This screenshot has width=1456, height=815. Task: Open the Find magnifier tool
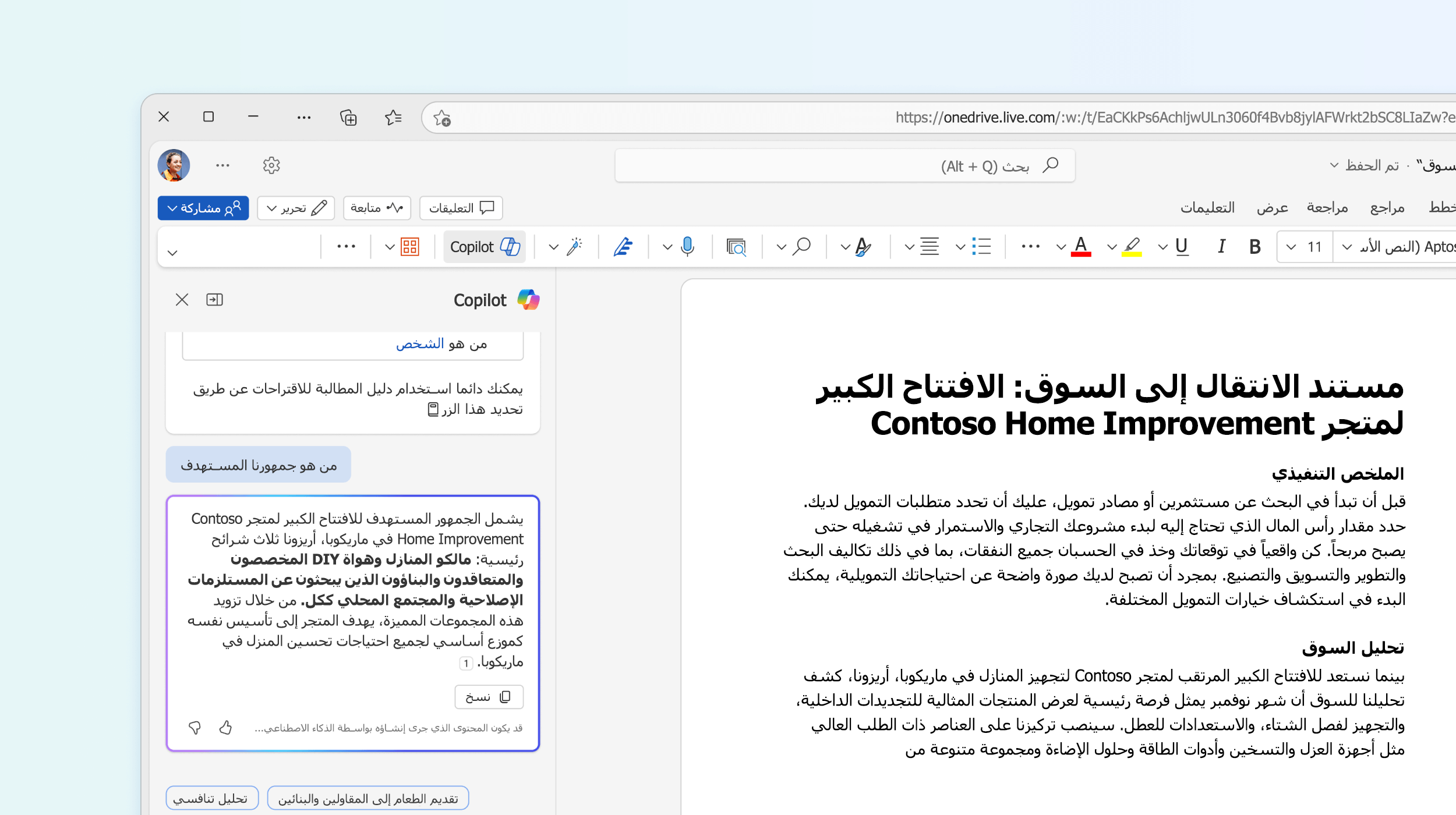click(x=802, y=247)
